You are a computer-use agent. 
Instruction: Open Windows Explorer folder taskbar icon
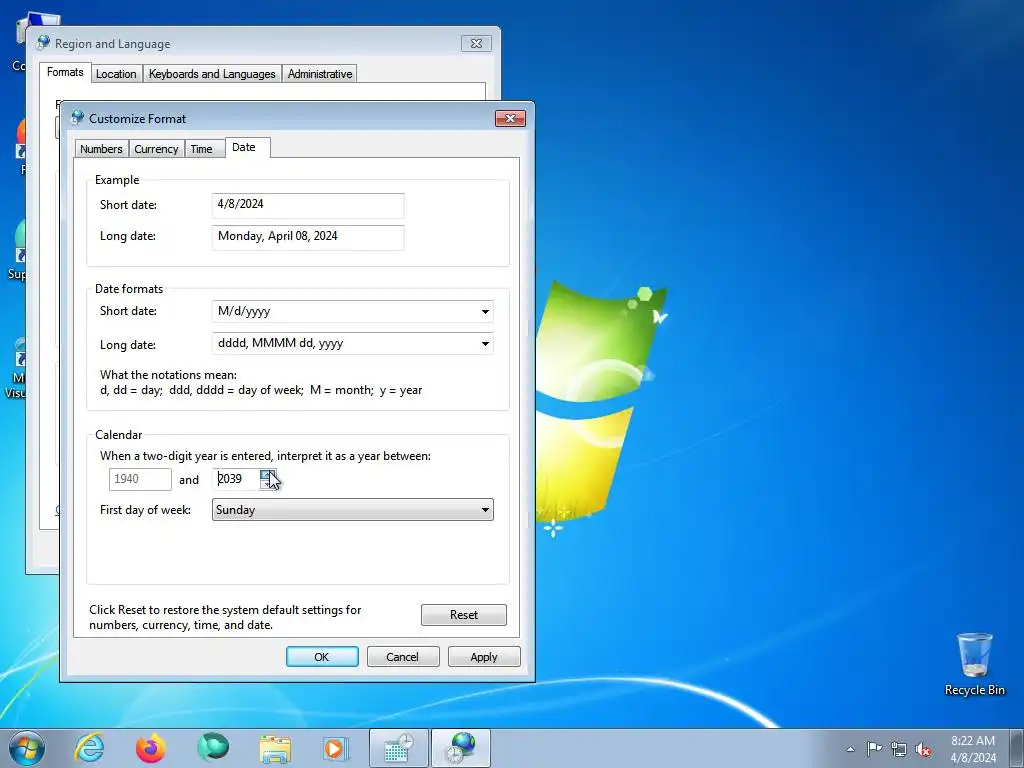(275, 748)
